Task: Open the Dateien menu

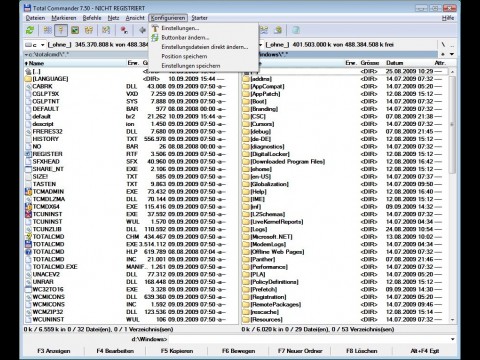Action: pyautogui.click(x=35, y=18)
